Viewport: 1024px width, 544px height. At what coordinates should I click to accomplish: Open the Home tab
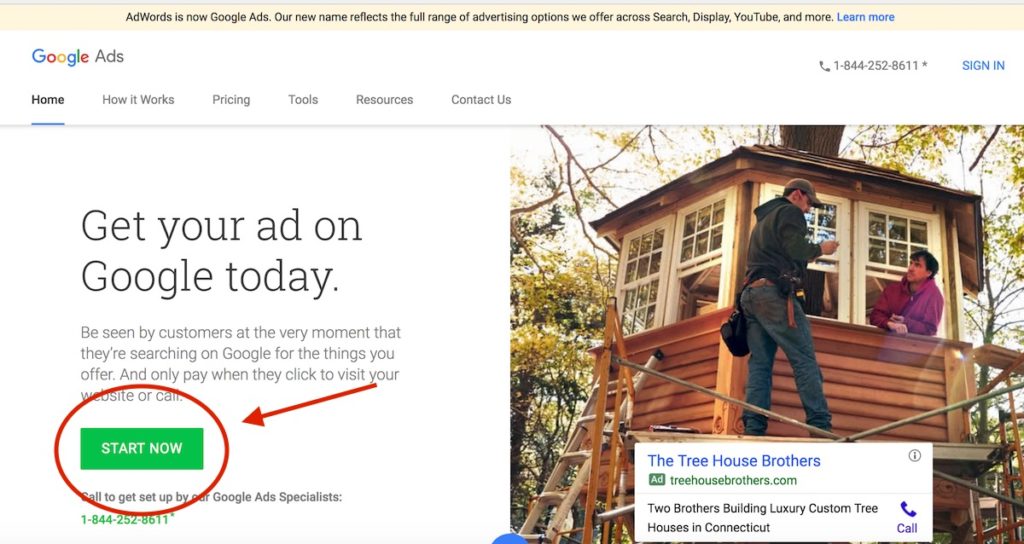pyautogui.click(x=48, y=100)
